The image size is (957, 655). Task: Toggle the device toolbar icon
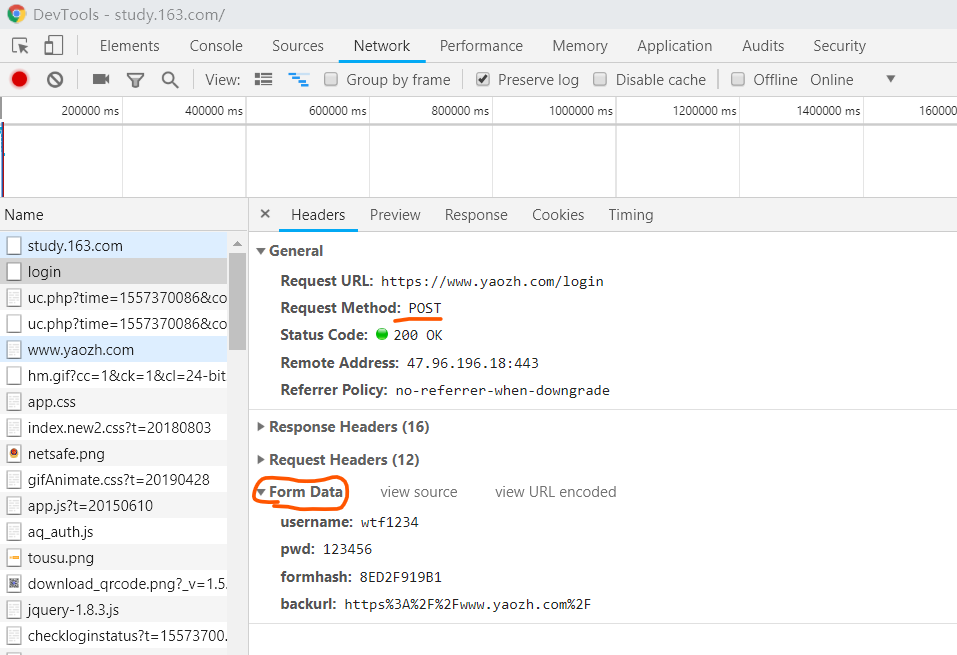53,46
